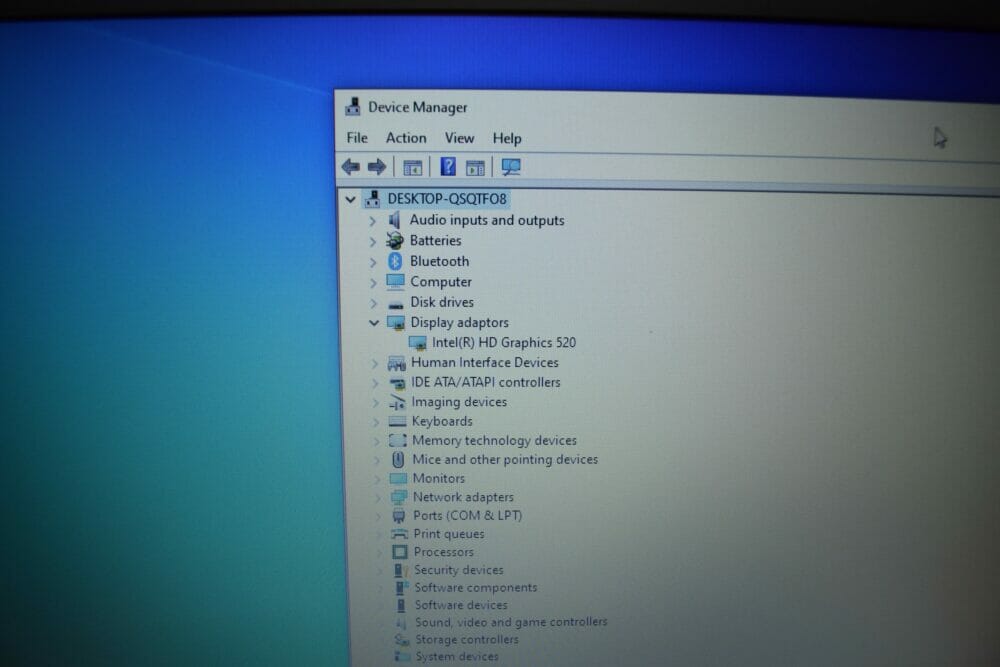1000x667 pixels.
Task: Expand the Bluetooth node
Action: coord(374,262)
